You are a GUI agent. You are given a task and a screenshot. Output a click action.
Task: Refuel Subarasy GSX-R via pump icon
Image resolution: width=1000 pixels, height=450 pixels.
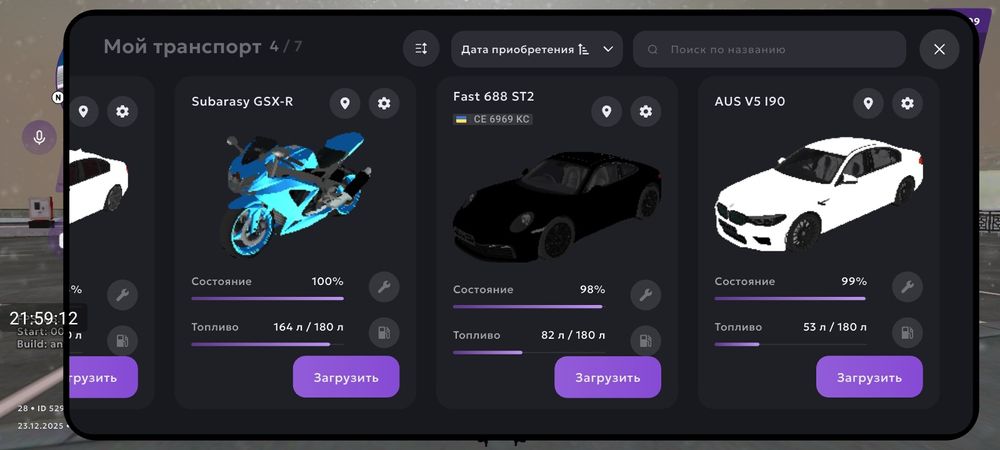click(384, 333)
